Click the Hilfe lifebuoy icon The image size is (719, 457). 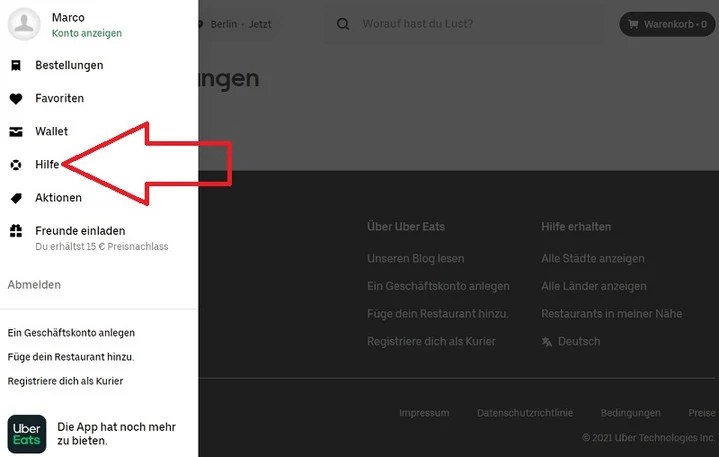[x=16, y=165]
